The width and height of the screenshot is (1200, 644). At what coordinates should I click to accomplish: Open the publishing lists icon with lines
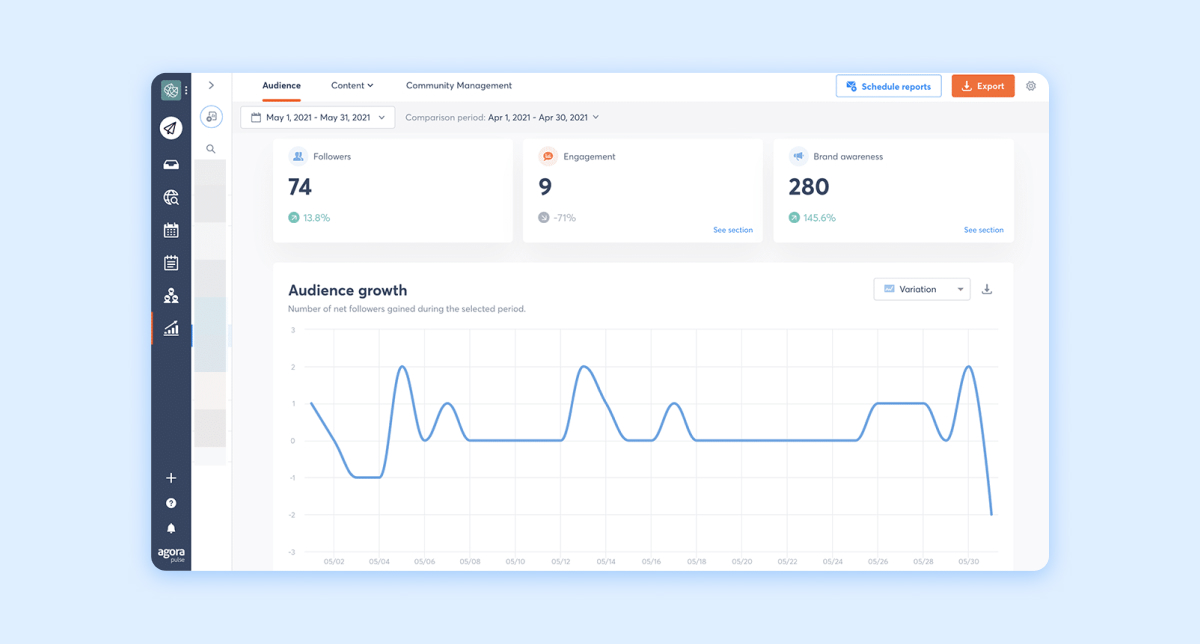pos(171,263)
